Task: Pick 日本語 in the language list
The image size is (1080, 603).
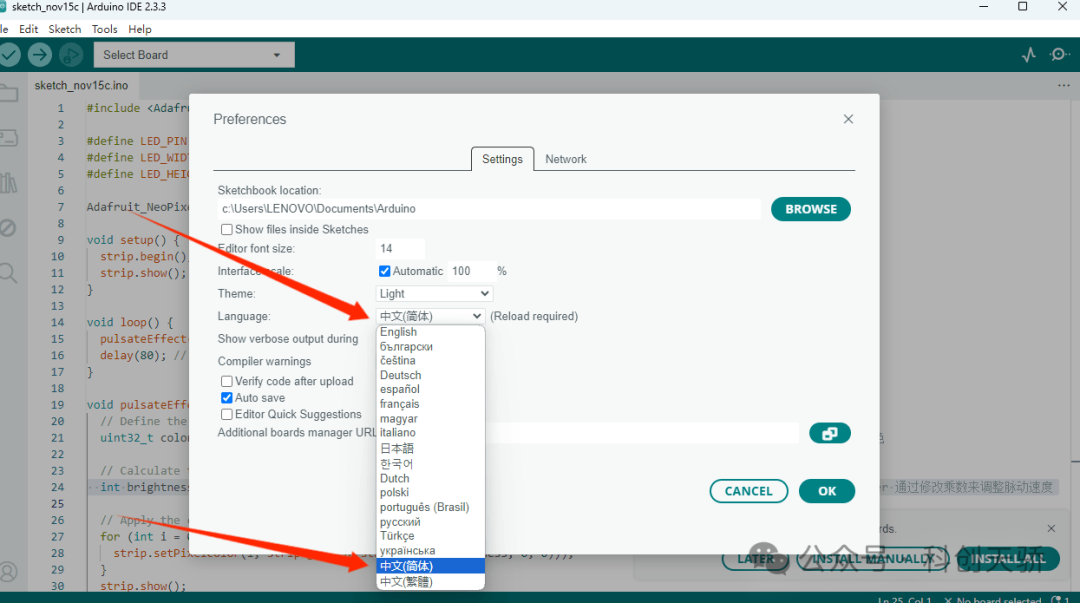Action: point(430,449)
